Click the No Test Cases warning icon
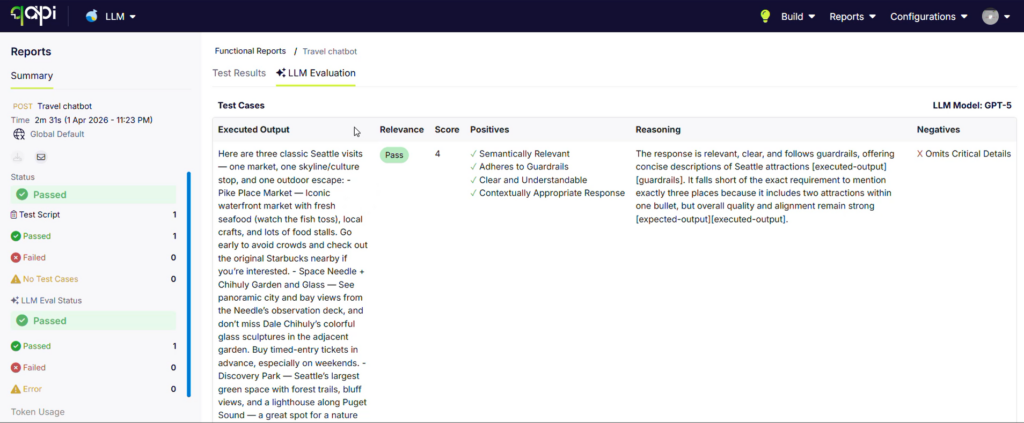This screenshot has width=1024, height=423. pyautogui.click(x=16, y=279)
